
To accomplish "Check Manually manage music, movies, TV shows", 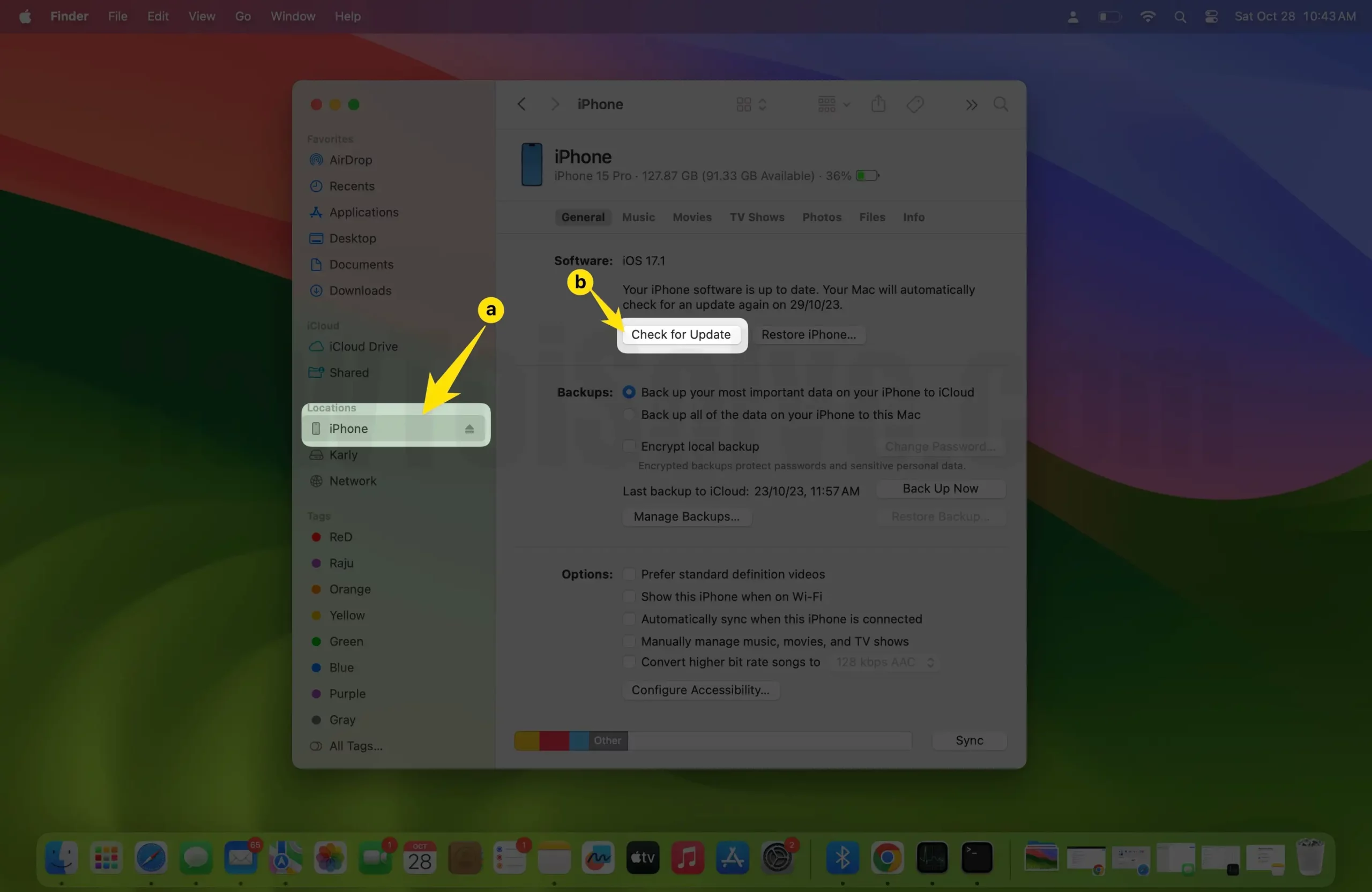I will pyautogui.click(x=629, y=641).
